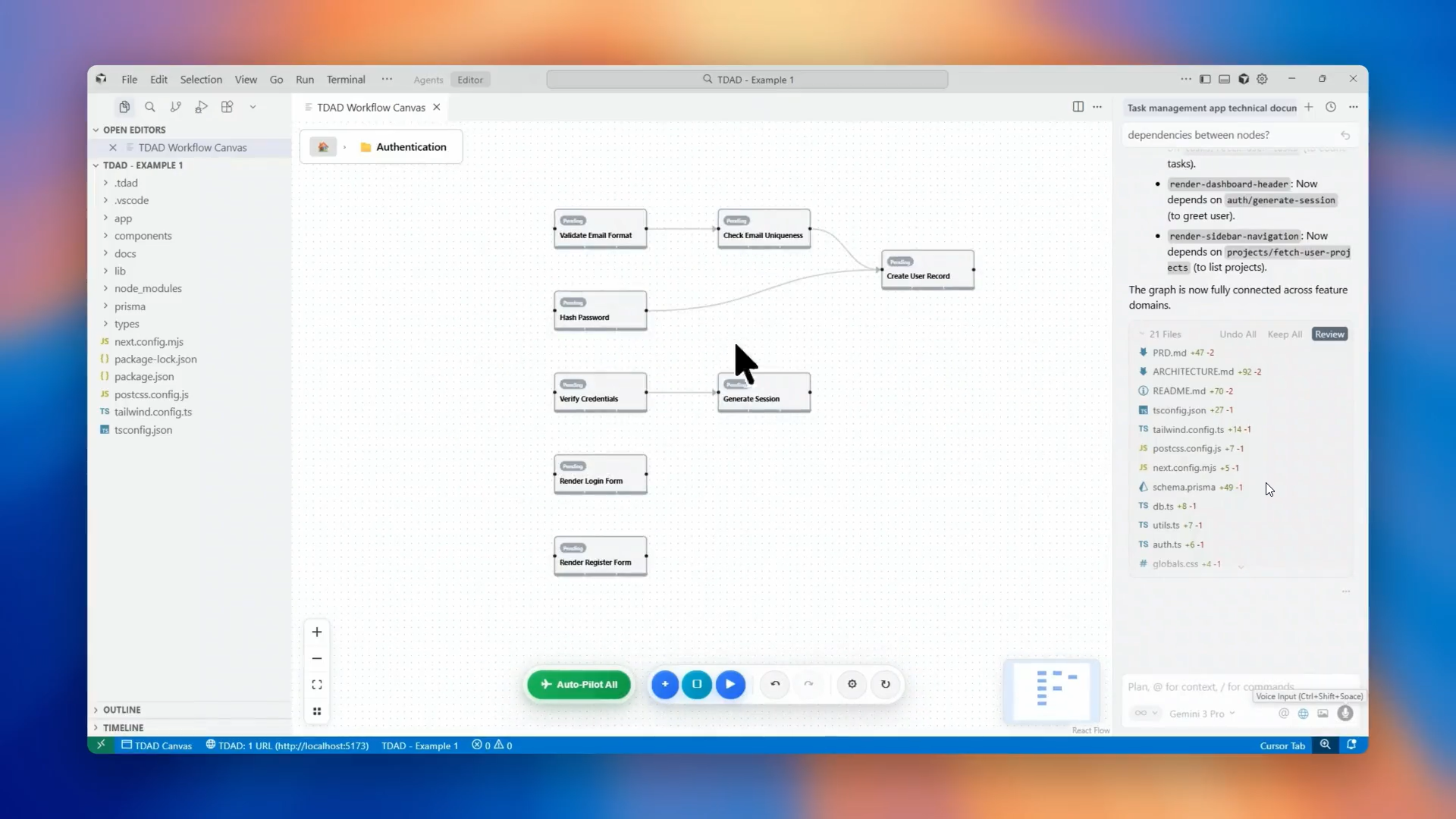1456x819 pixels.
Task: Switch to the Agents tab
Action: point(428,79)
